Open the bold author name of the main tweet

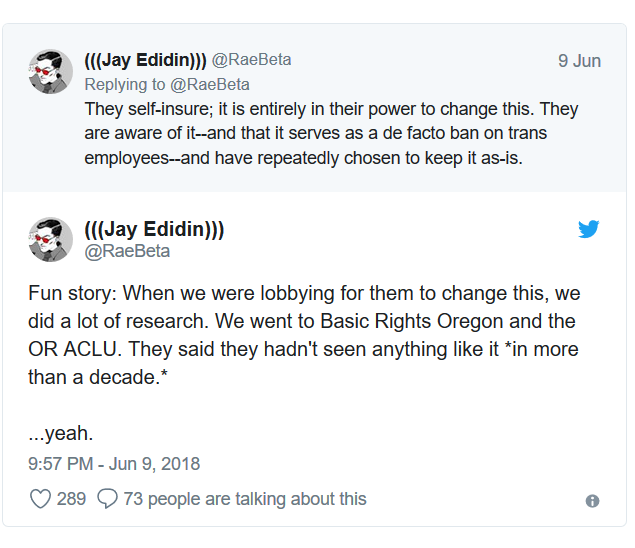(154, 229)
